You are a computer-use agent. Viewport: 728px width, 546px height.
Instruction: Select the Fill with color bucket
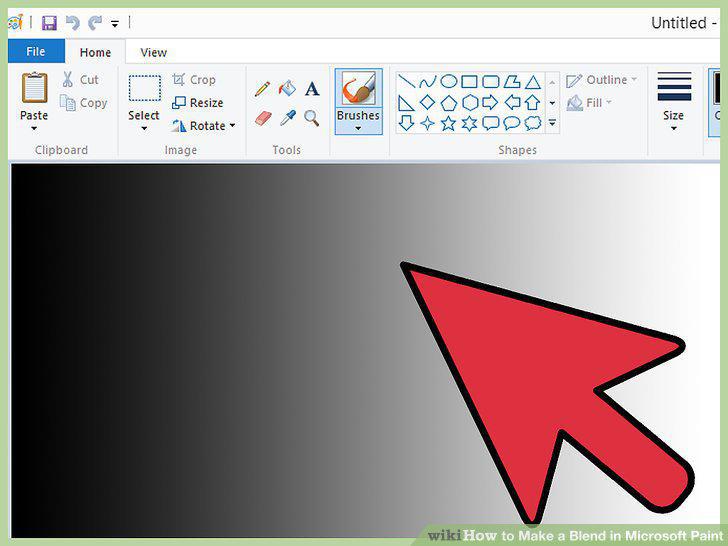(x=287, y=88)
